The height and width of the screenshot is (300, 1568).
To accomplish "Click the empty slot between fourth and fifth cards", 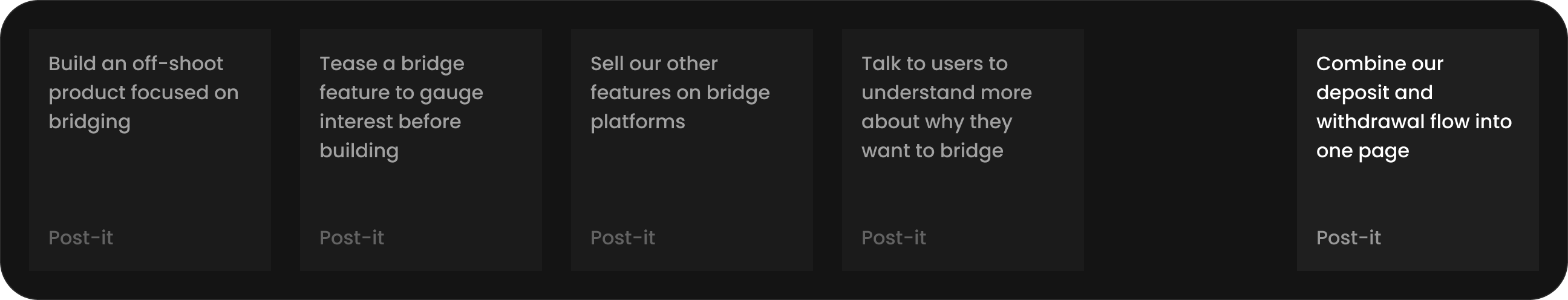I will [x=1190, y=149].
